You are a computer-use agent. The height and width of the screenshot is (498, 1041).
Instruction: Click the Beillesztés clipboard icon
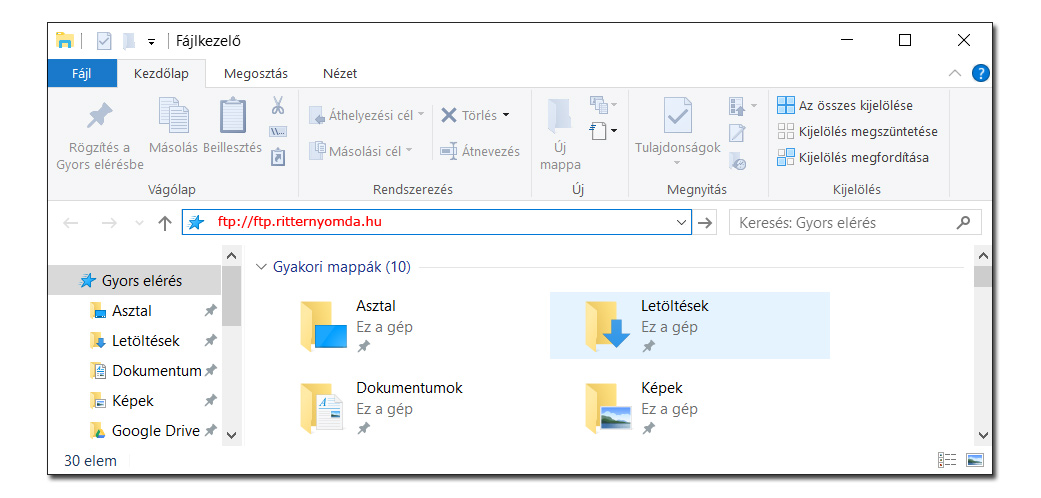[x=232, y=116]
